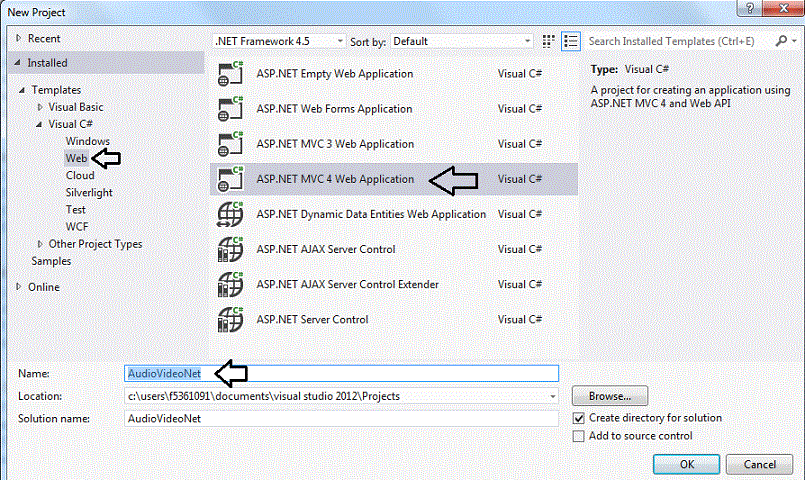Open the search options dropdown arrow
805x480 pixels.
click(x=794, y=41)
